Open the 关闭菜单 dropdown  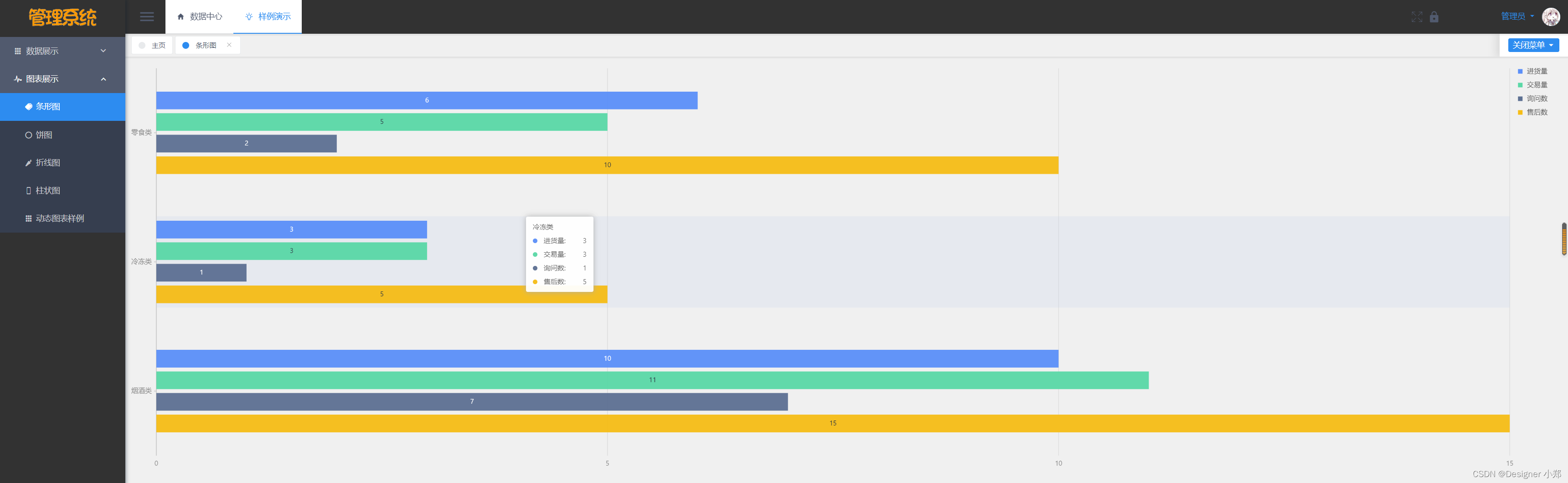pyautogui.click(x=1533, y=45)
